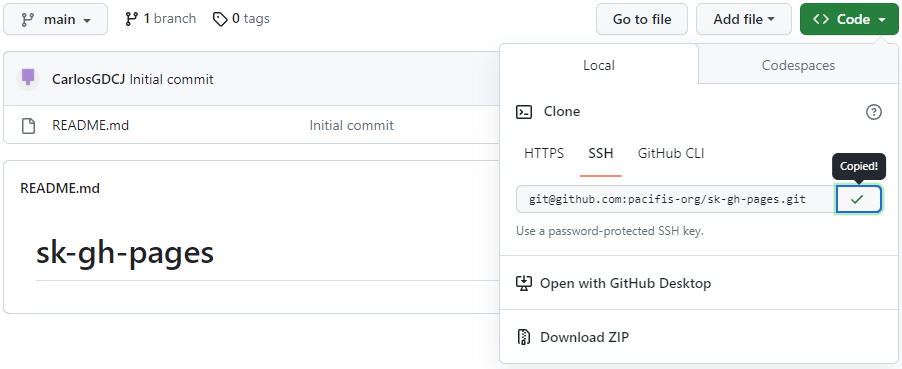Click the GitHub Desktop download icon
902x369 pixels.
[x=524, y=283]
